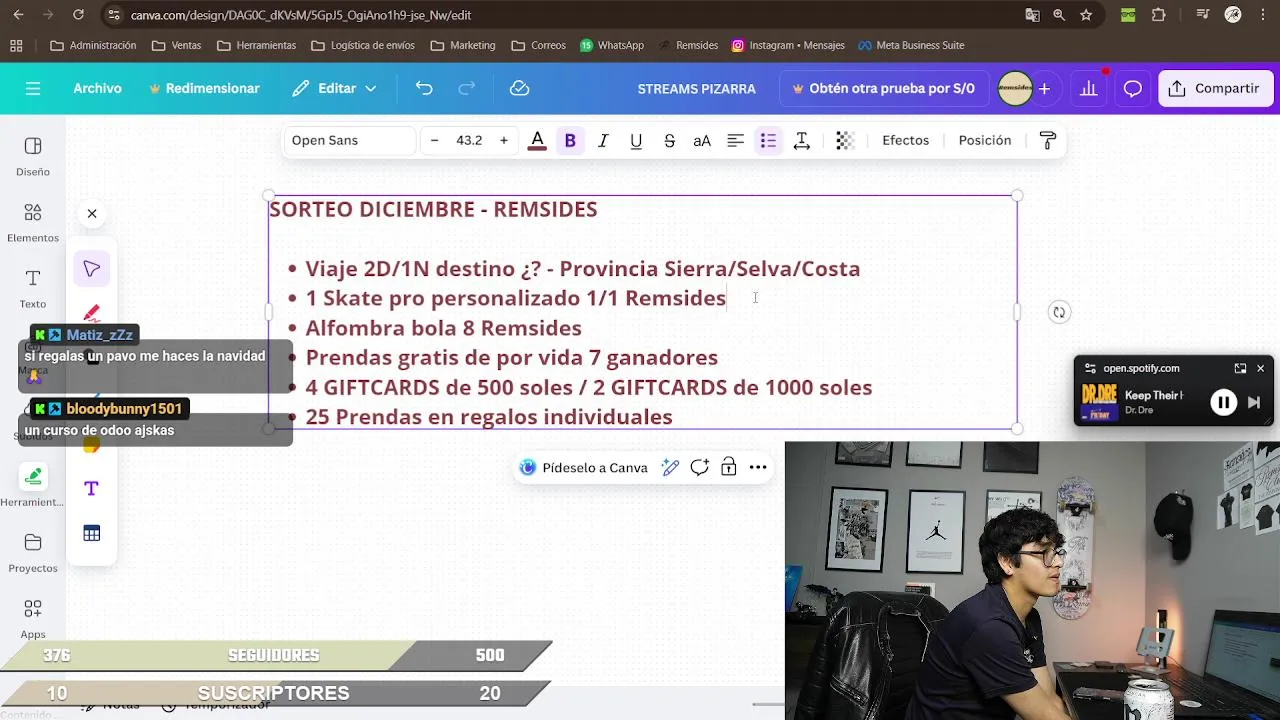The height and width of the screenshot is (720, 1280).
Task: Open the Redimensionar option
Action: tap(204, 88)
